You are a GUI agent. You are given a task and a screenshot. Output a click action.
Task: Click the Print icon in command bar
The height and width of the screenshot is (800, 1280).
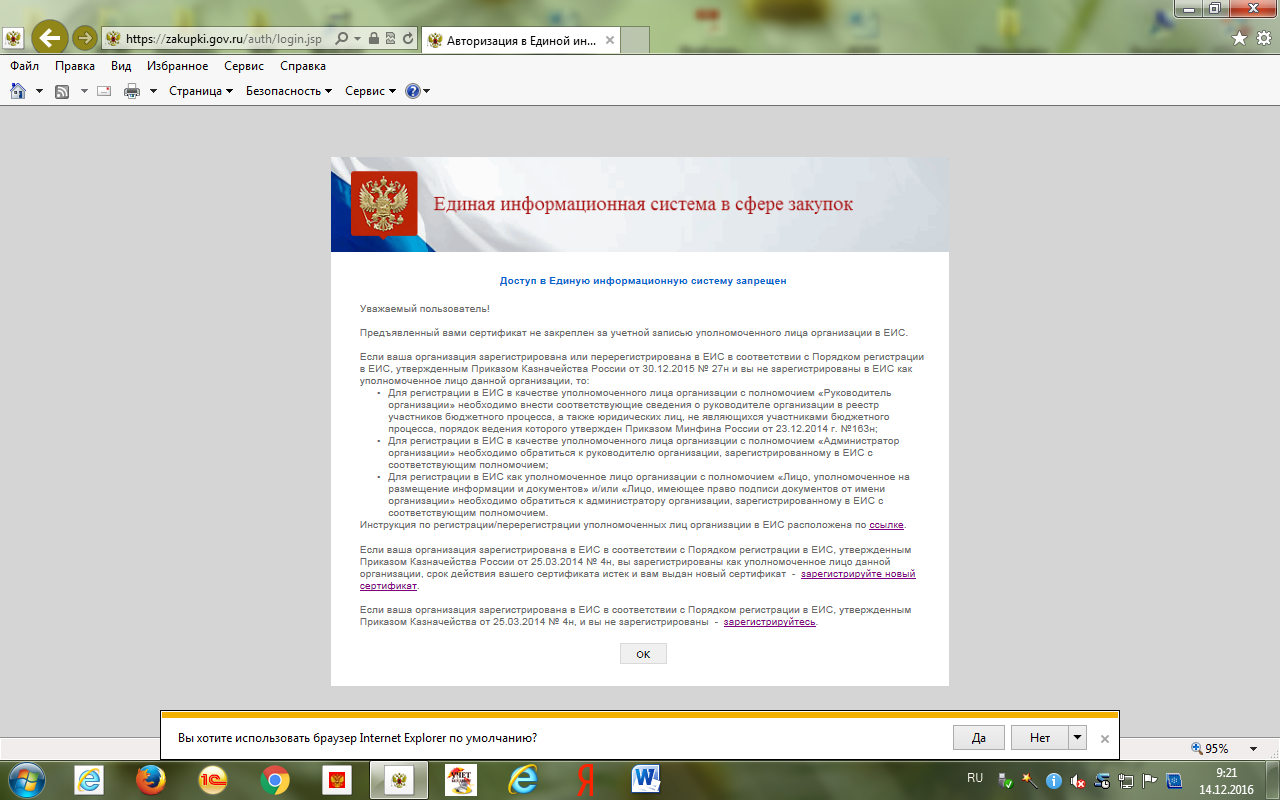tap(132, 91)
